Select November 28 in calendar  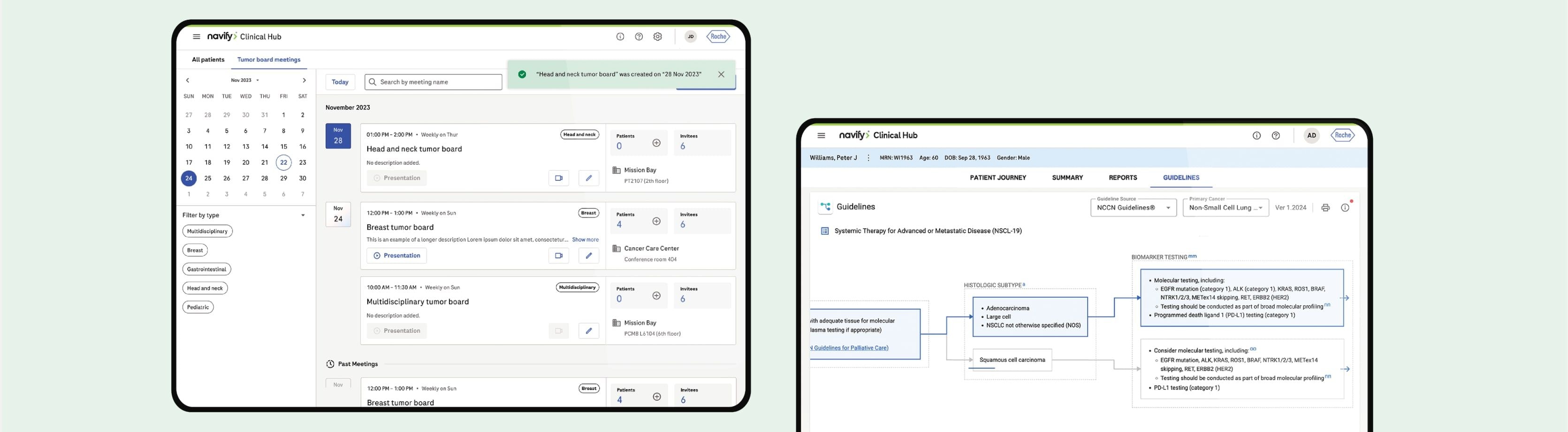click(264, 178)
